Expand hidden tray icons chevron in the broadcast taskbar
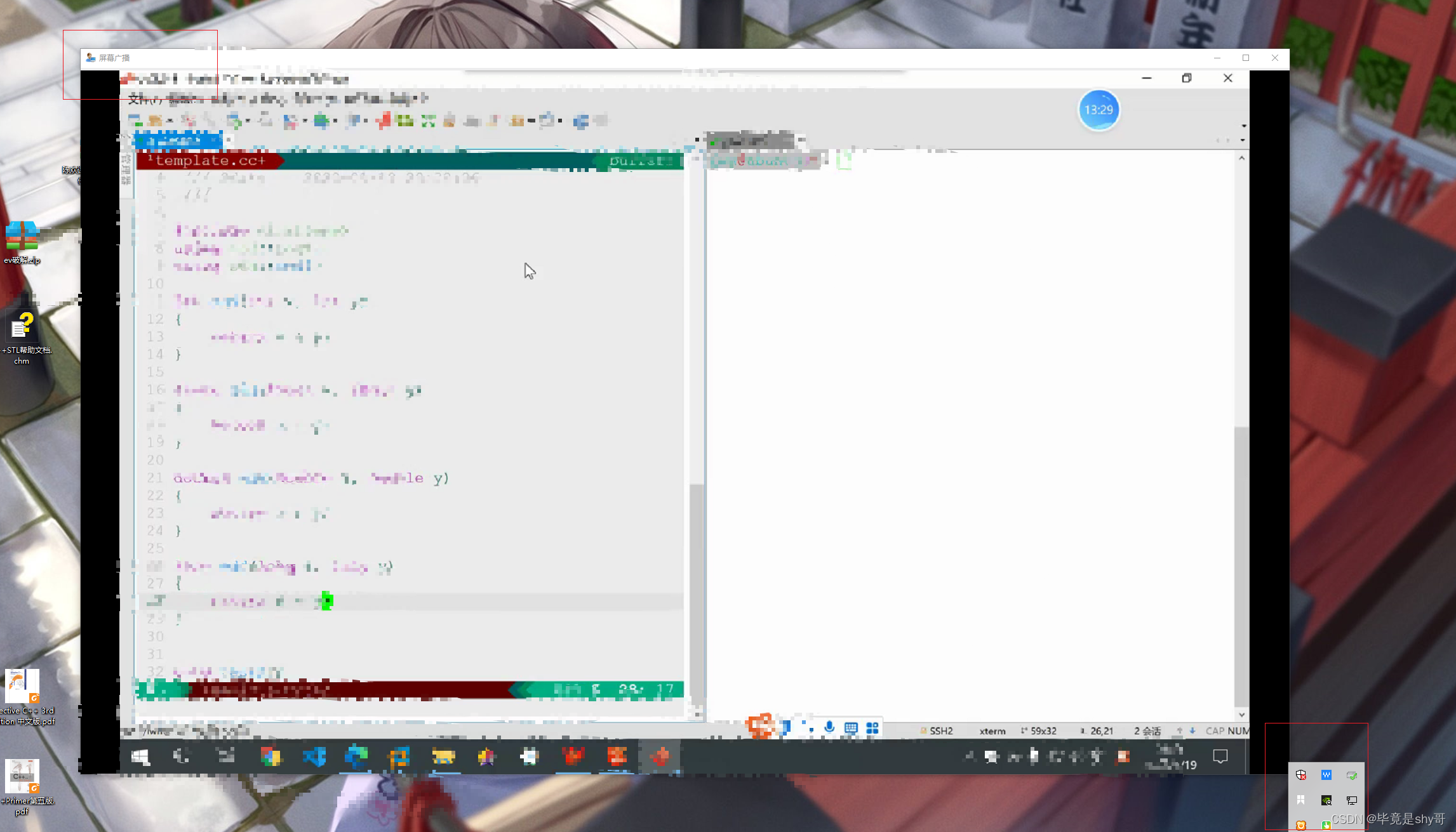 (x=969, y=756)
